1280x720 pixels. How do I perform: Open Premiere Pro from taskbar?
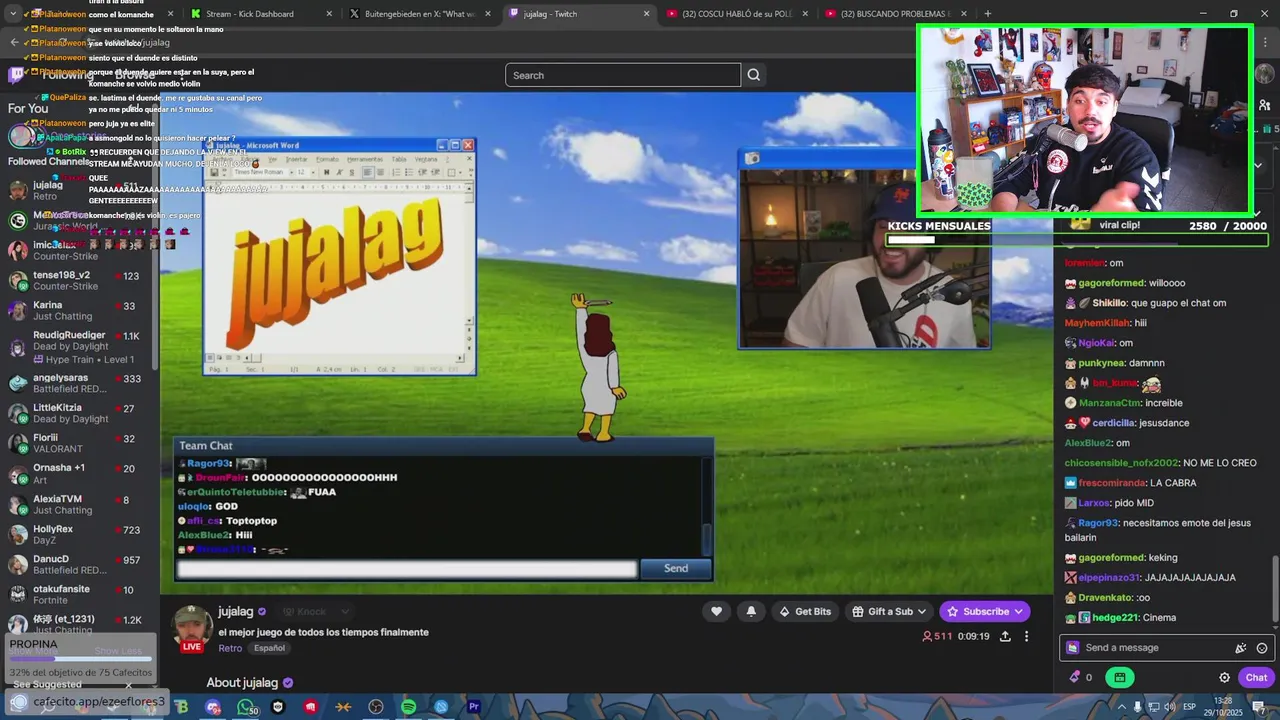(x=474, y=707)
